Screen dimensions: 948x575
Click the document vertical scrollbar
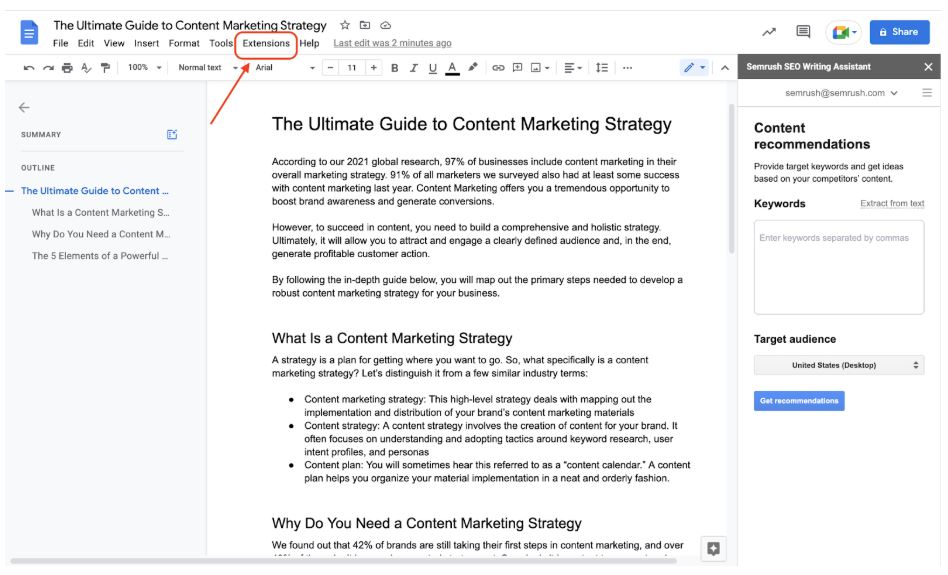[x=732, y=178]
